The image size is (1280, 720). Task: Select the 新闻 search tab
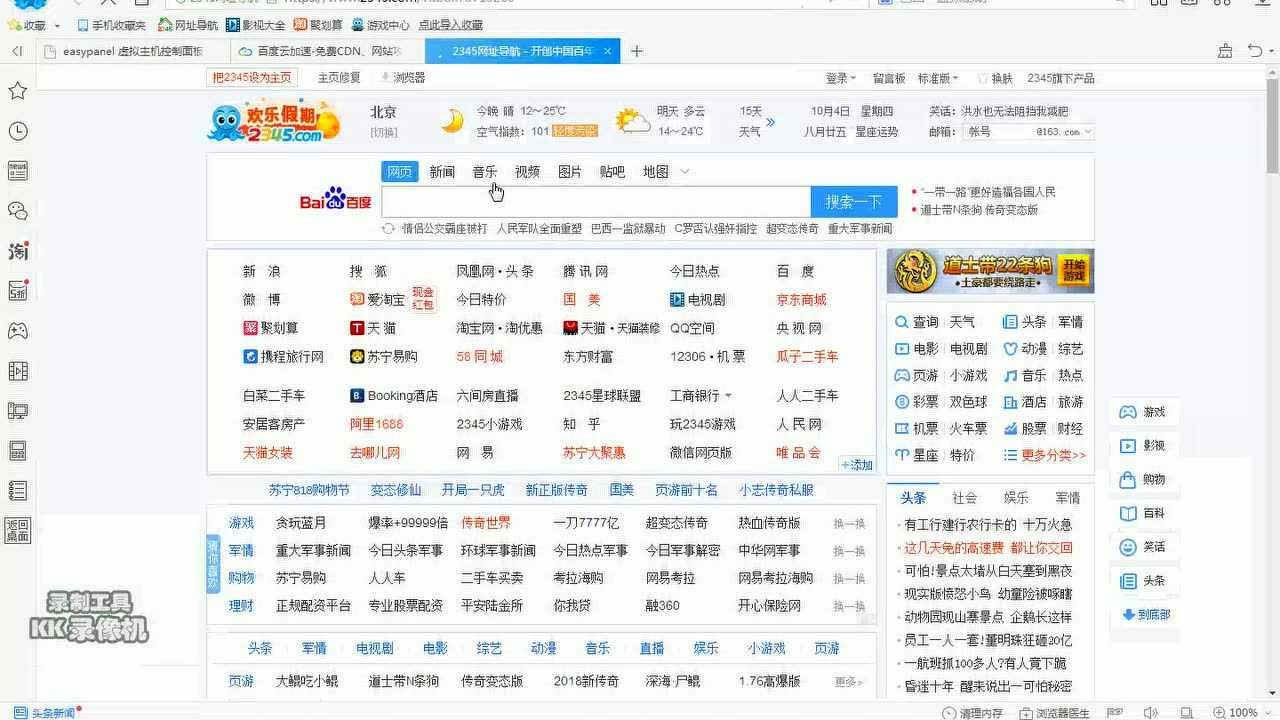442,172
